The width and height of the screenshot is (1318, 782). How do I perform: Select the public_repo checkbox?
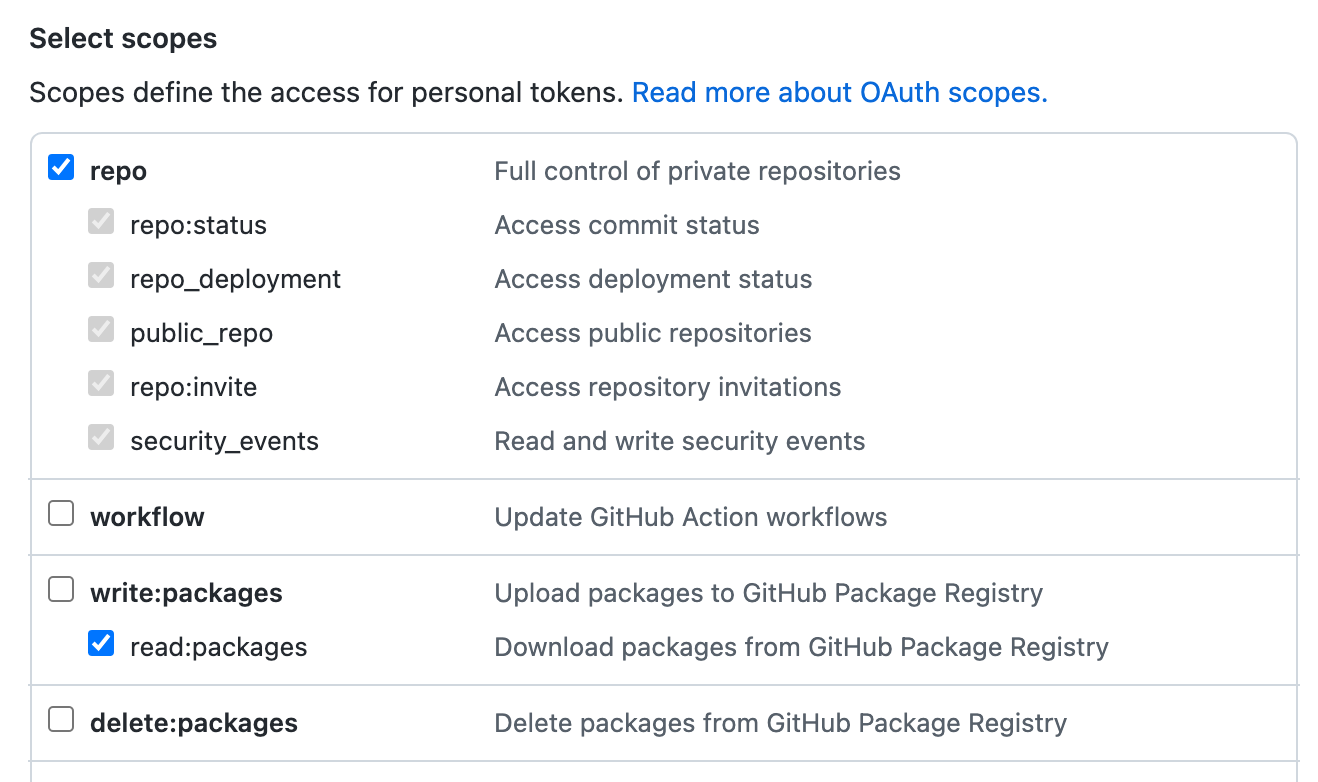100,329
